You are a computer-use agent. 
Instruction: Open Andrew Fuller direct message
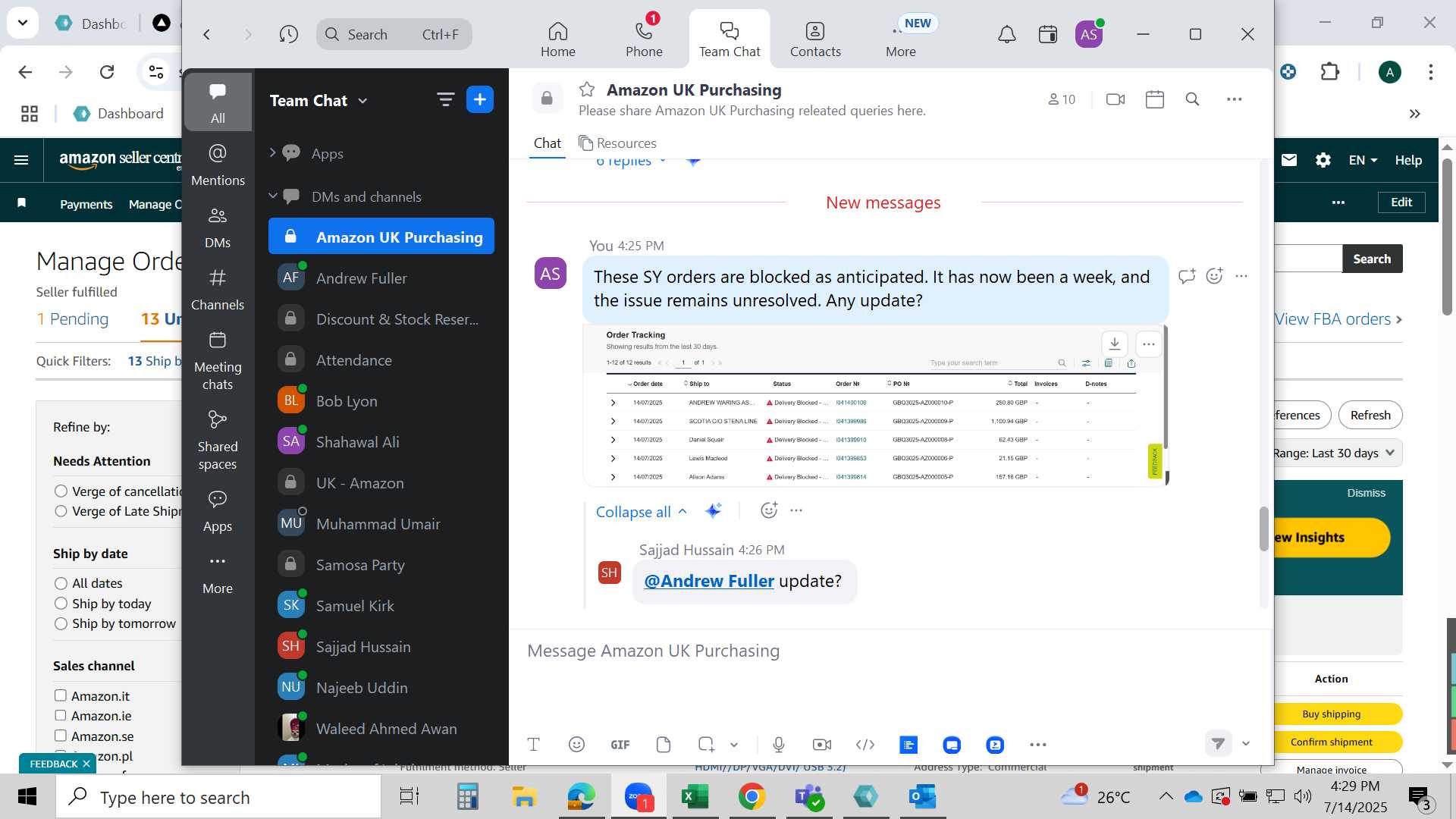tap(381, 278)
